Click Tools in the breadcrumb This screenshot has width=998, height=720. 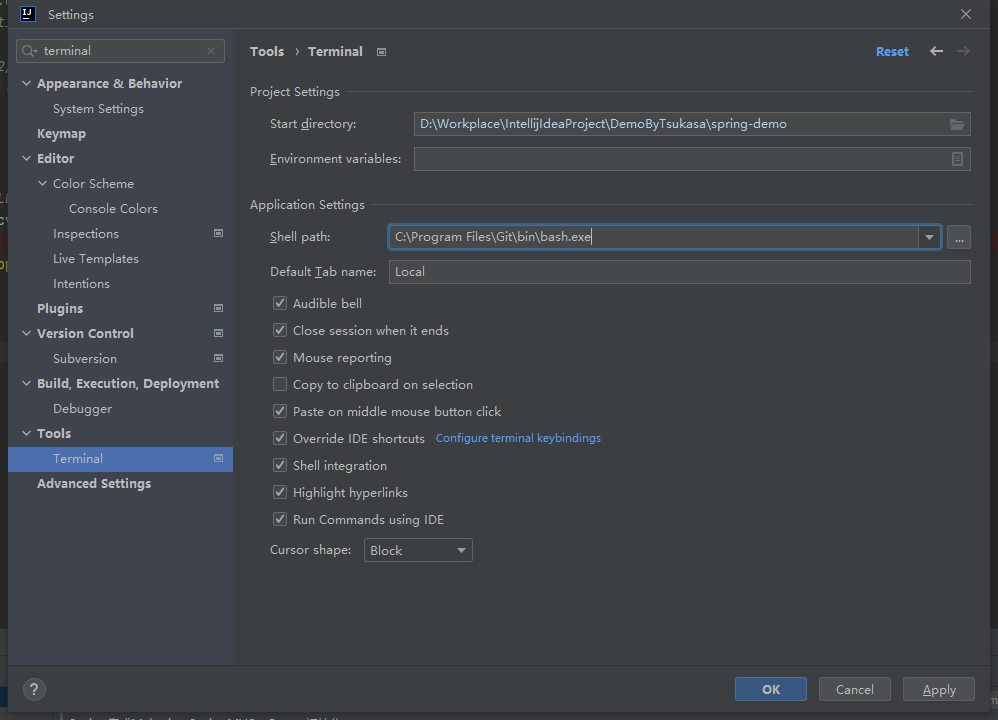click(x=267, y=52)
